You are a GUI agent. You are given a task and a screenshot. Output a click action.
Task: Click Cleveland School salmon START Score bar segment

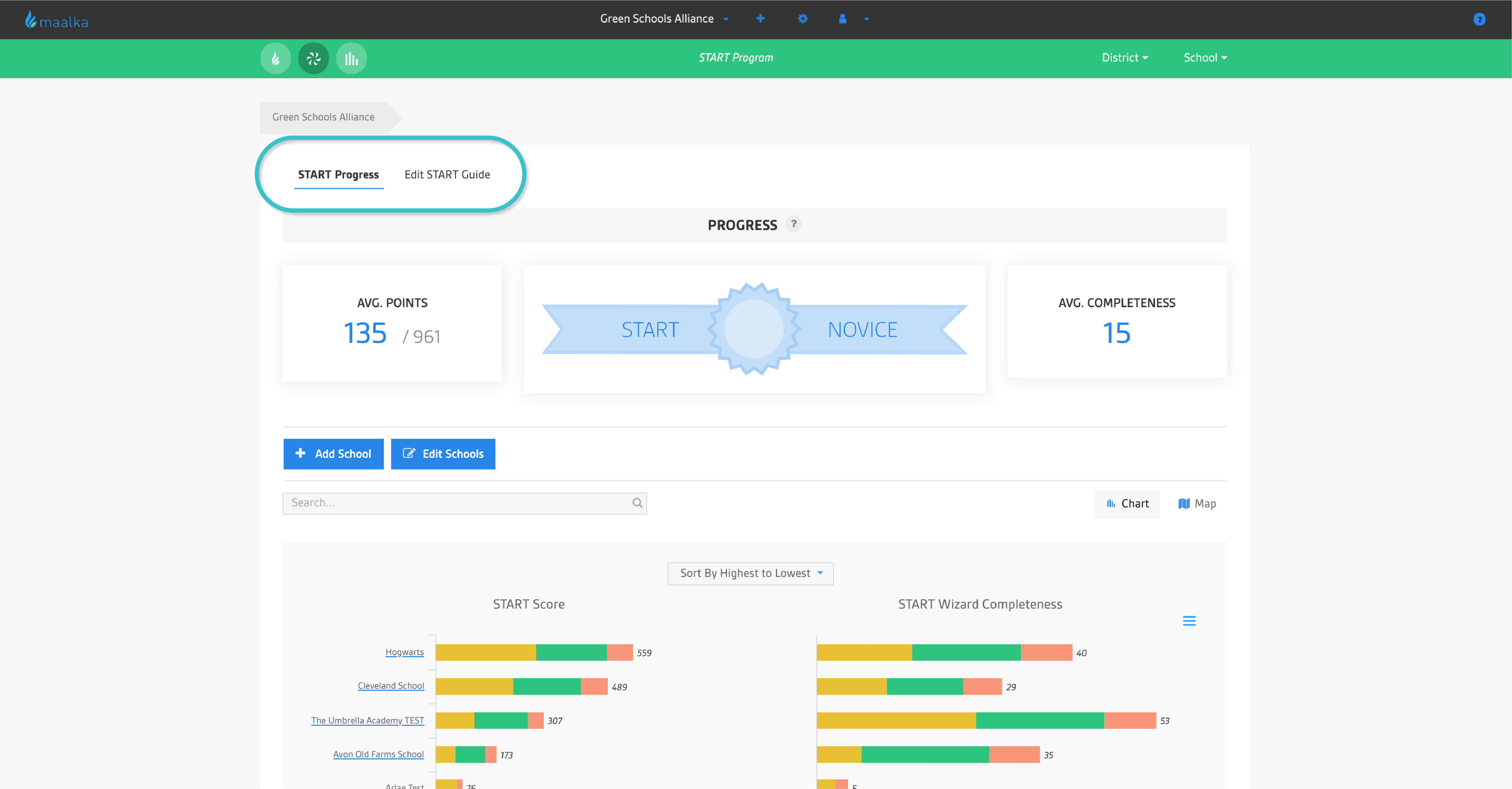click(594, 686)
